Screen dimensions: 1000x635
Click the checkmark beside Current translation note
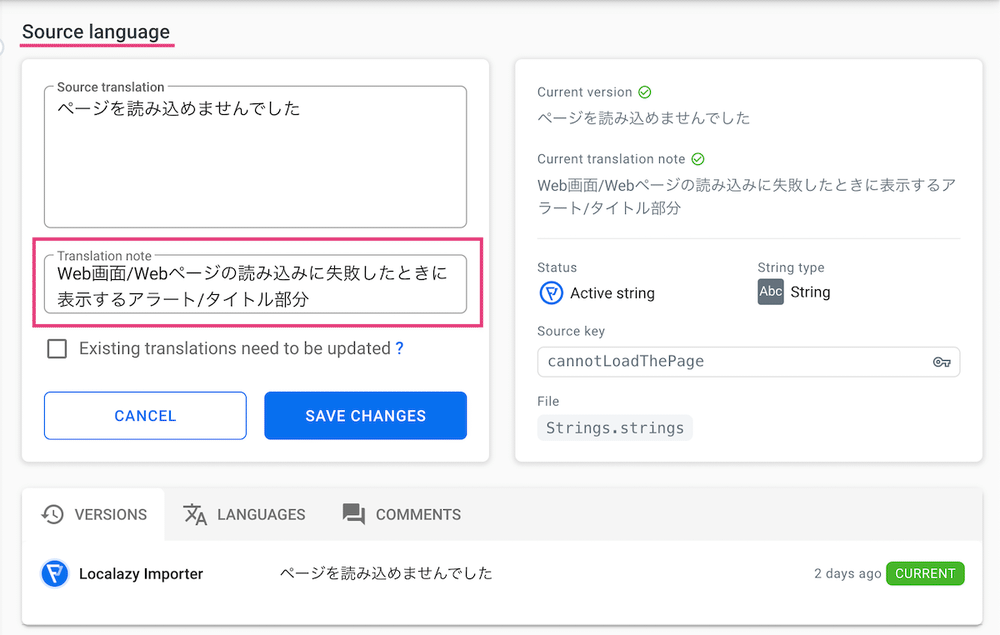[697, 158]
